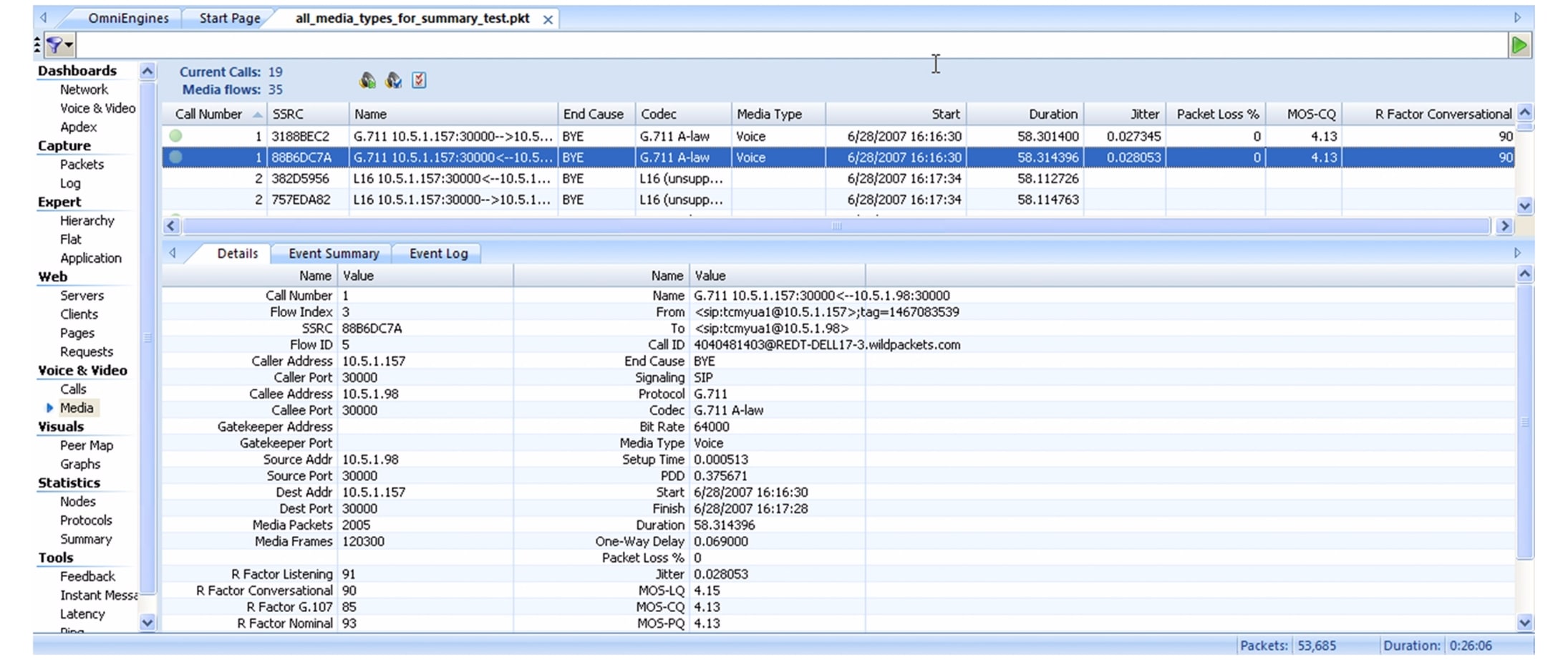Click the green status dot of SSRC 3188BEC2
The image size is (1568, 660).
[175, 135]
